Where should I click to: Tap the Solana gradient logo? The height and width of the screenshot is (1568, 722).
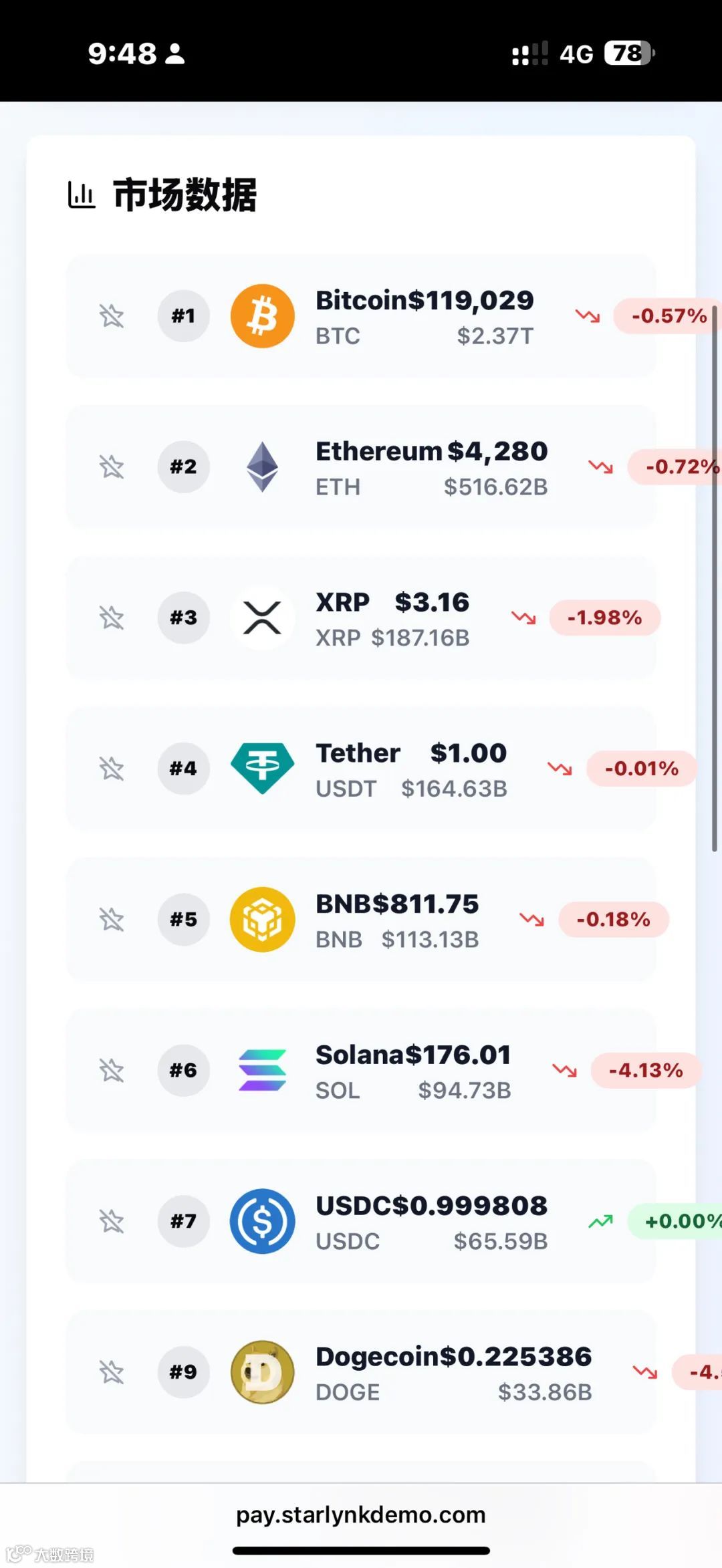pos(262,1070)
